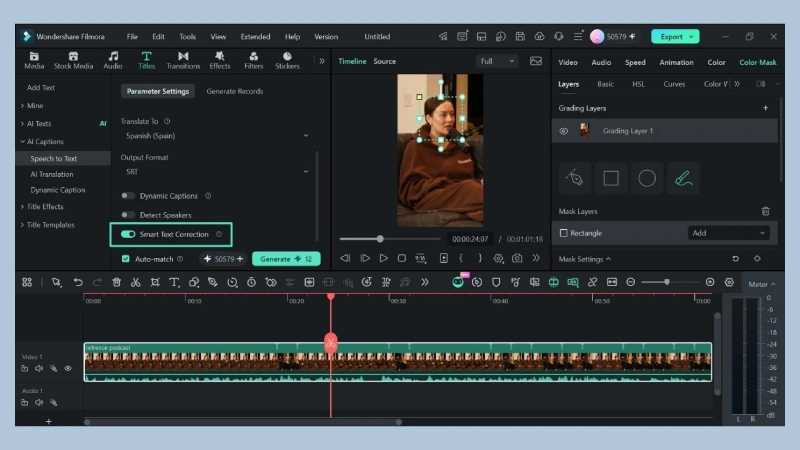Add a new track with plus icon
Image resolution: width=800 pixels, height=450 pixels.
[48, 421]
